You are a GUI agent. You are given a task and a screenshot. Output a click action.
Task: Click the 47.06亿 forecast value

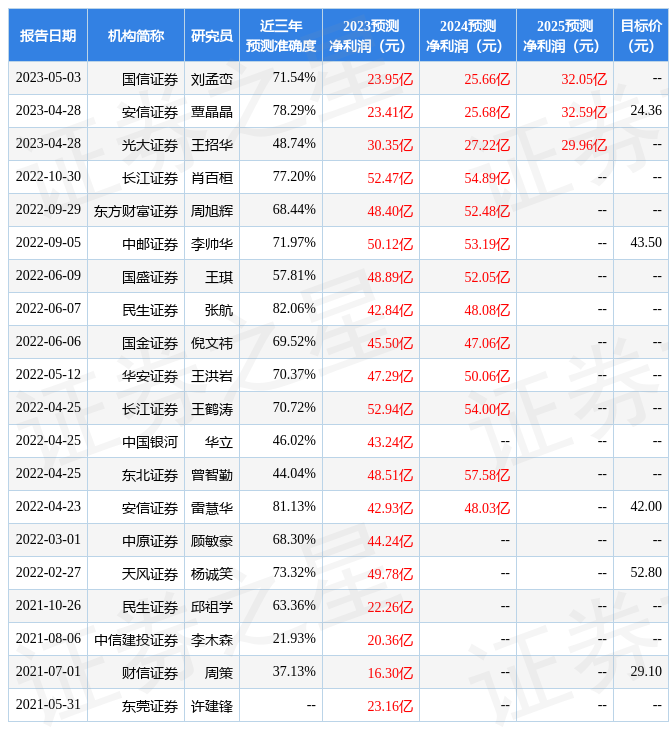[x=487, y=343]
